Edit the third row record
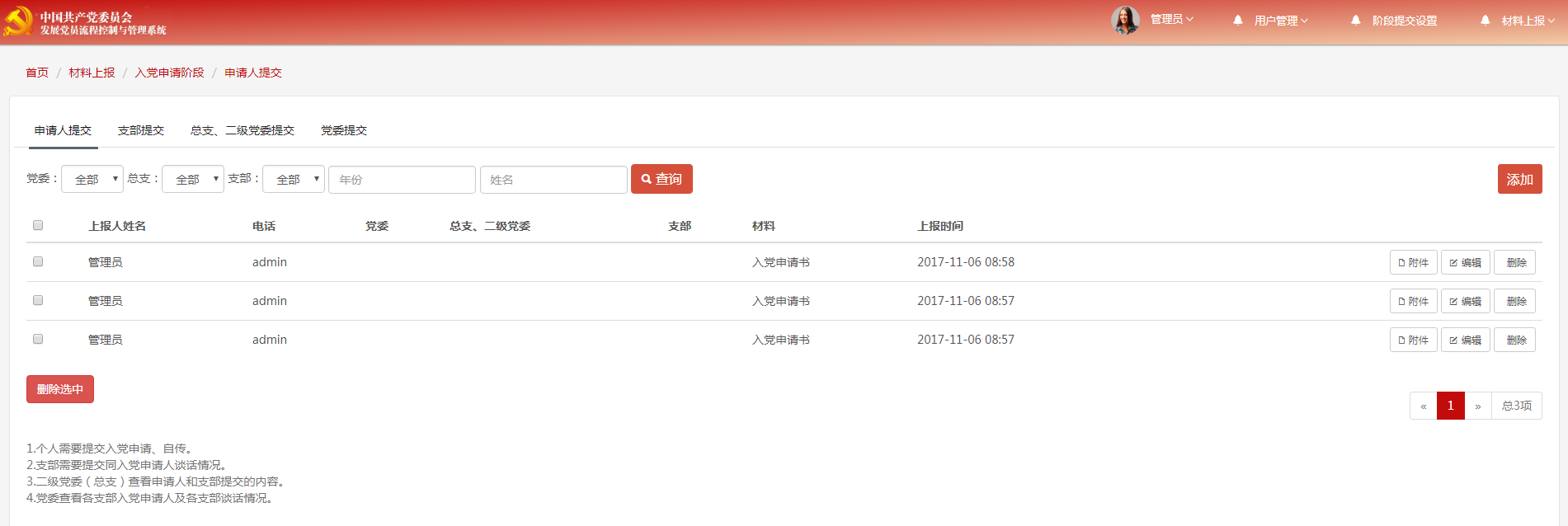Viewport: 1568px width, 526px height. [x=1465, y=340]
